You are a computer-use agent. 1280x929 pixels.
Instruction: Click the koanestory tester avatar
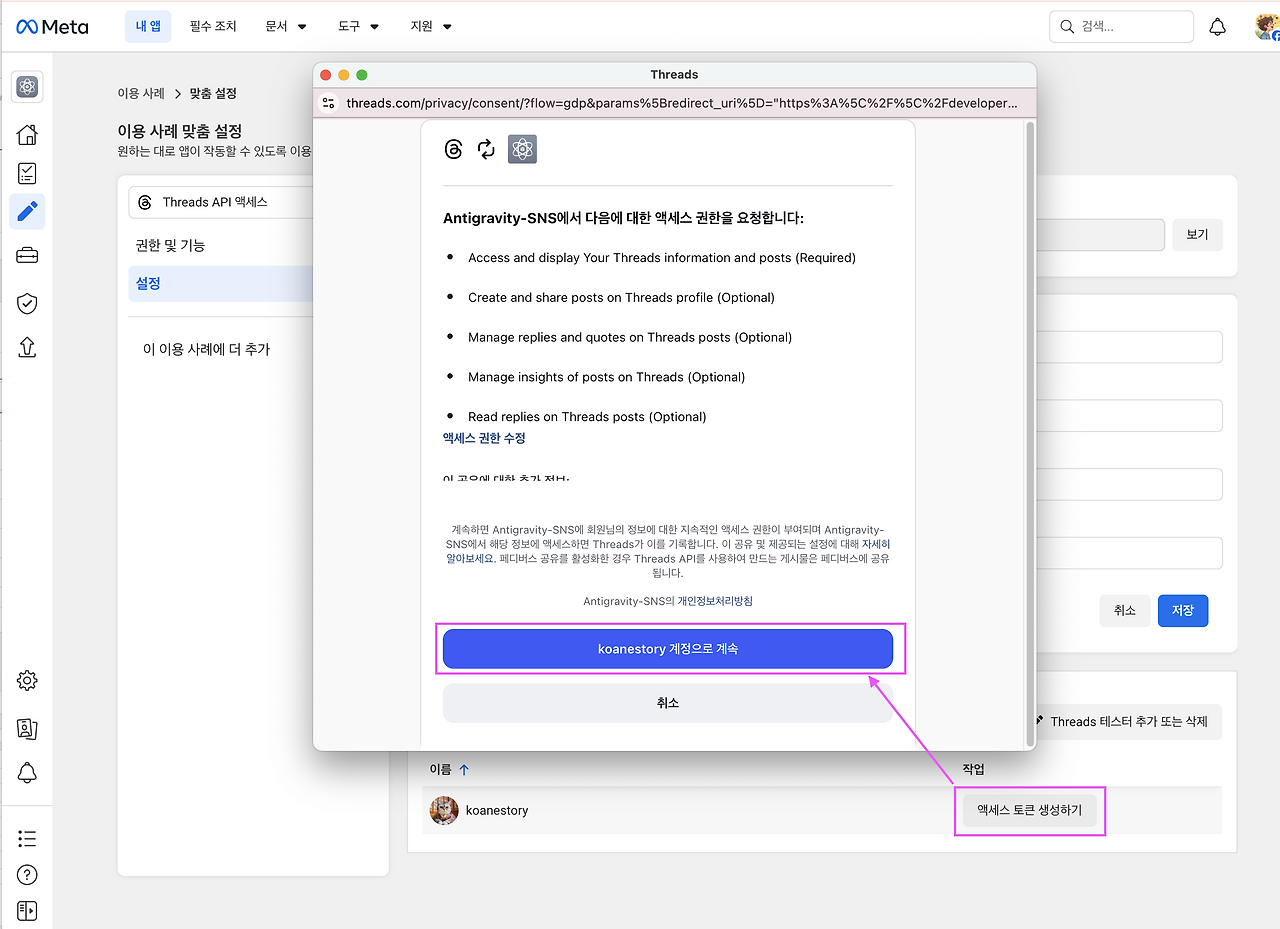444,811
